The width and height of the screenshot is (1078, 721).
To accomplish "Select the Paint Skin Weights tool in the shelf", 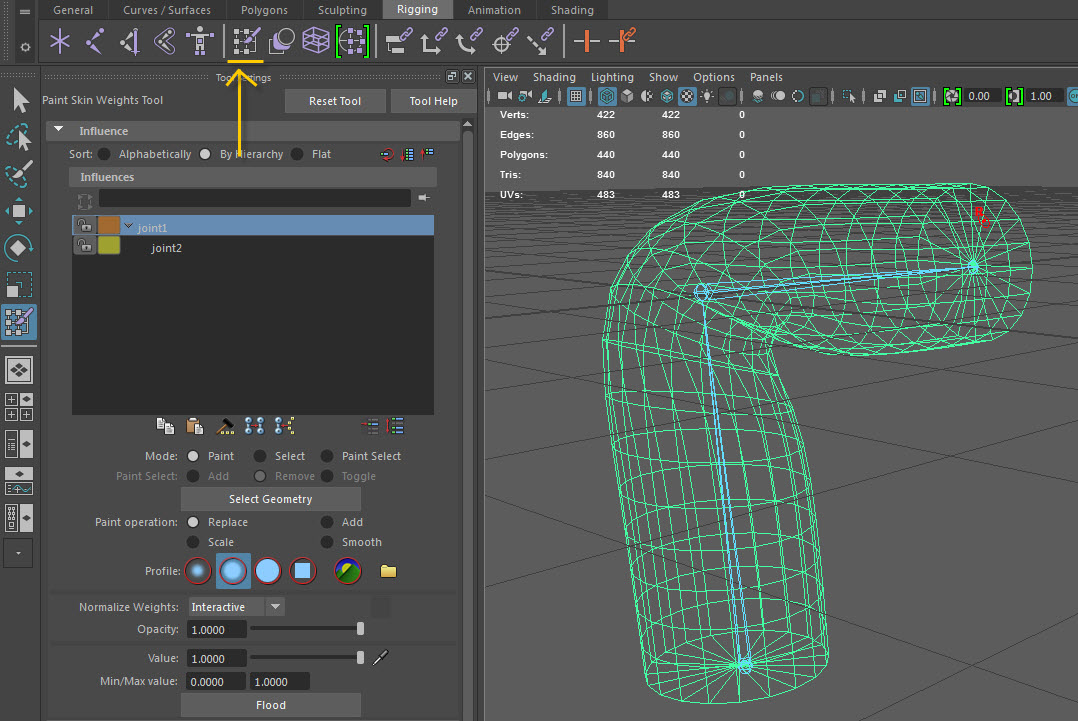I will (243, 41).
